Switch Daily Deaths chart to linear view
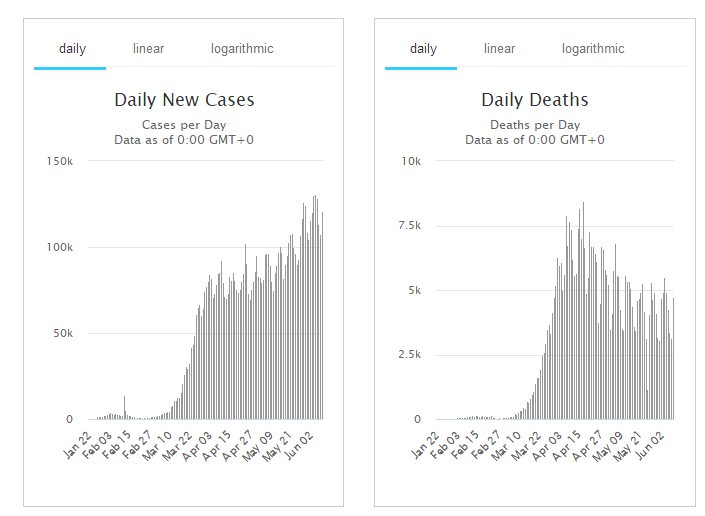 [x=499, y=49]
